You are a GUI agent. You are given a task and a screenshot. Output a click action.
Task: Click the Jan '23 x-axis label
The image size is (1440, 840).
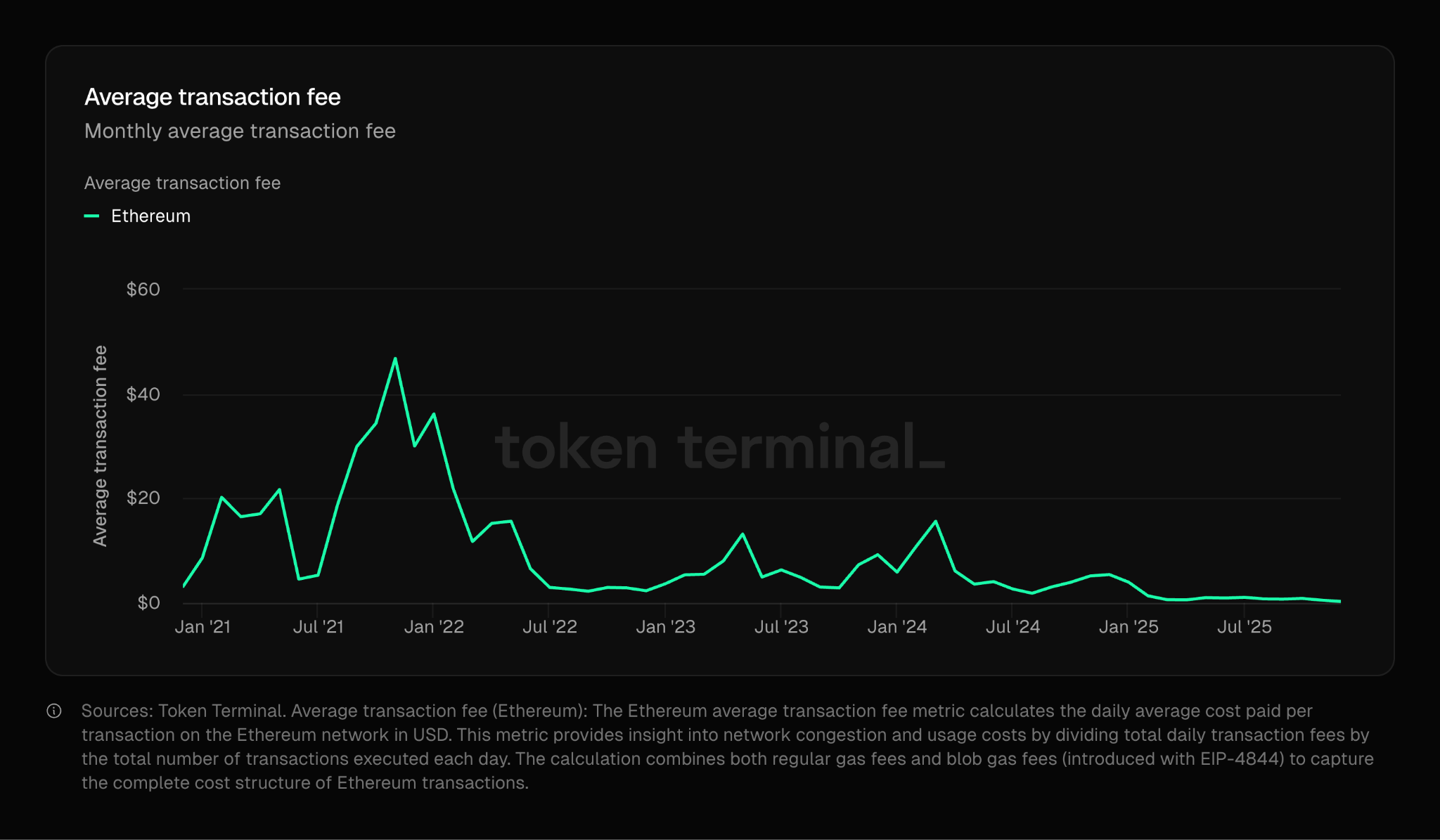tap(665, 626)
